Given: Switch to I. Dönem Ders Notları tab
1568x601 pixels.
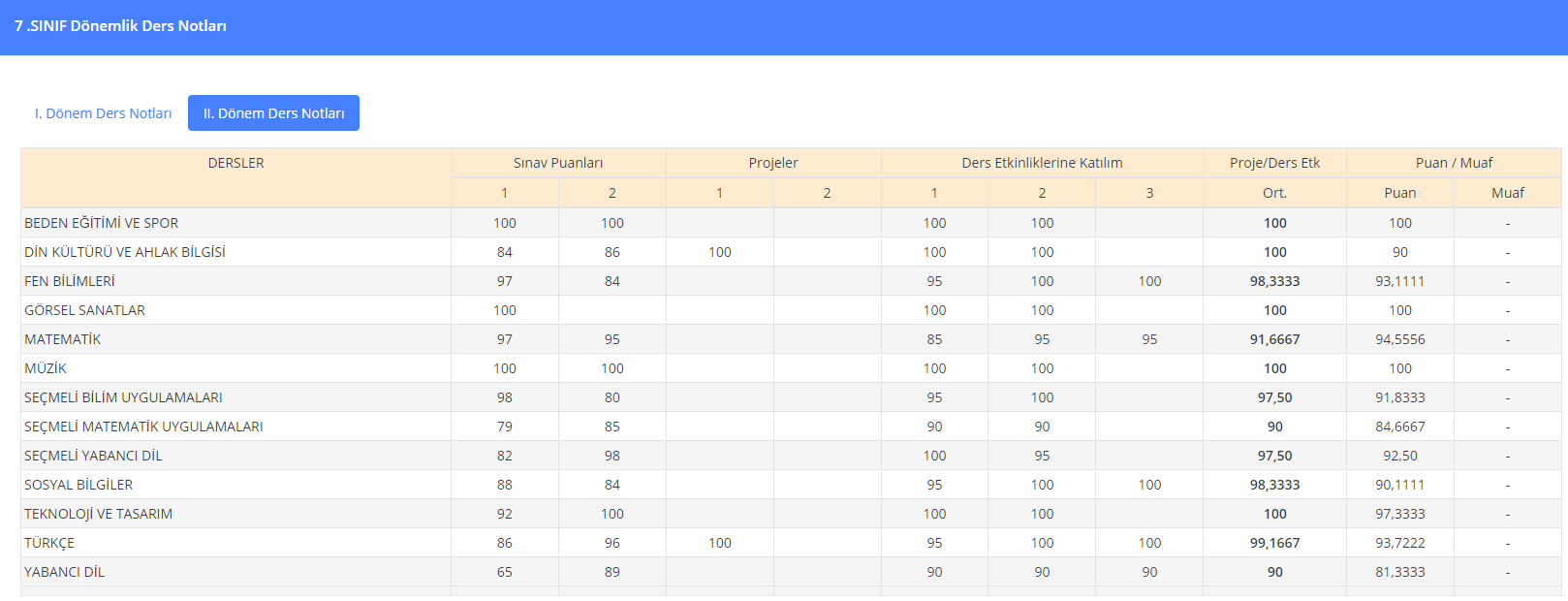Looking at the screenshot, I should tap(103, 113).
